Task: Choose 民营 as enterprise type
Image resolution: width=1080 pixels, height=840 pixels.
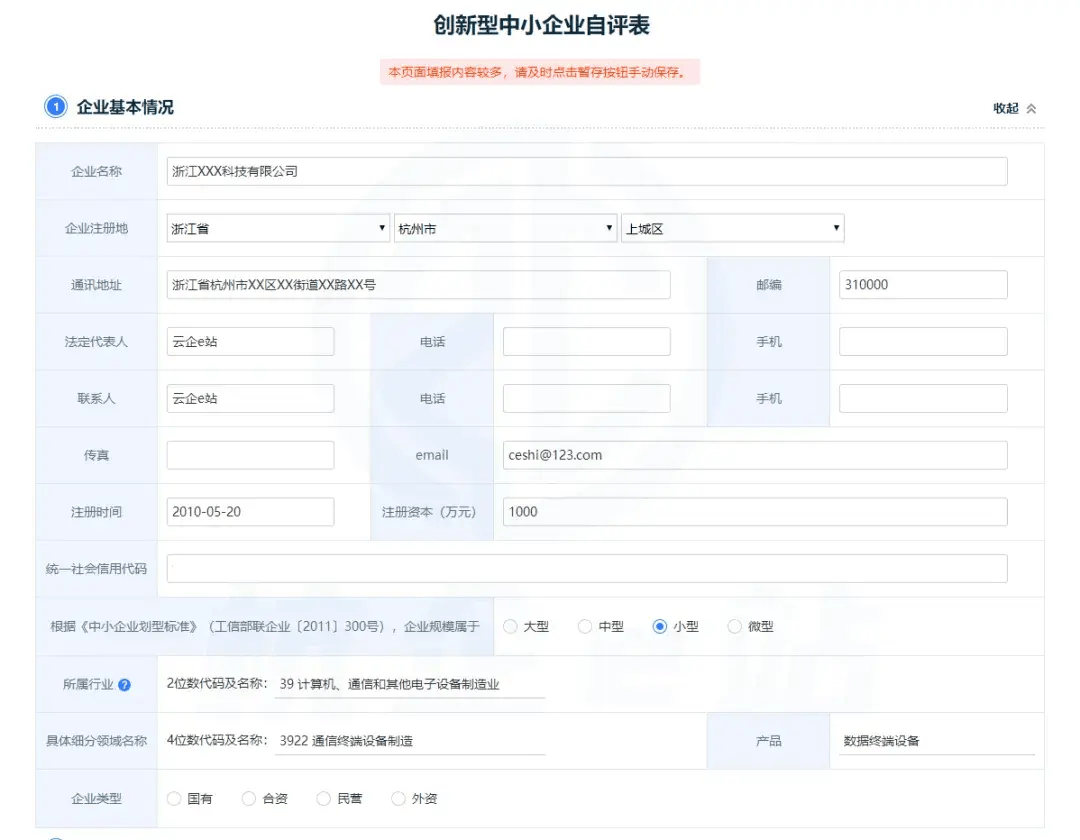Action: point(323,799)
